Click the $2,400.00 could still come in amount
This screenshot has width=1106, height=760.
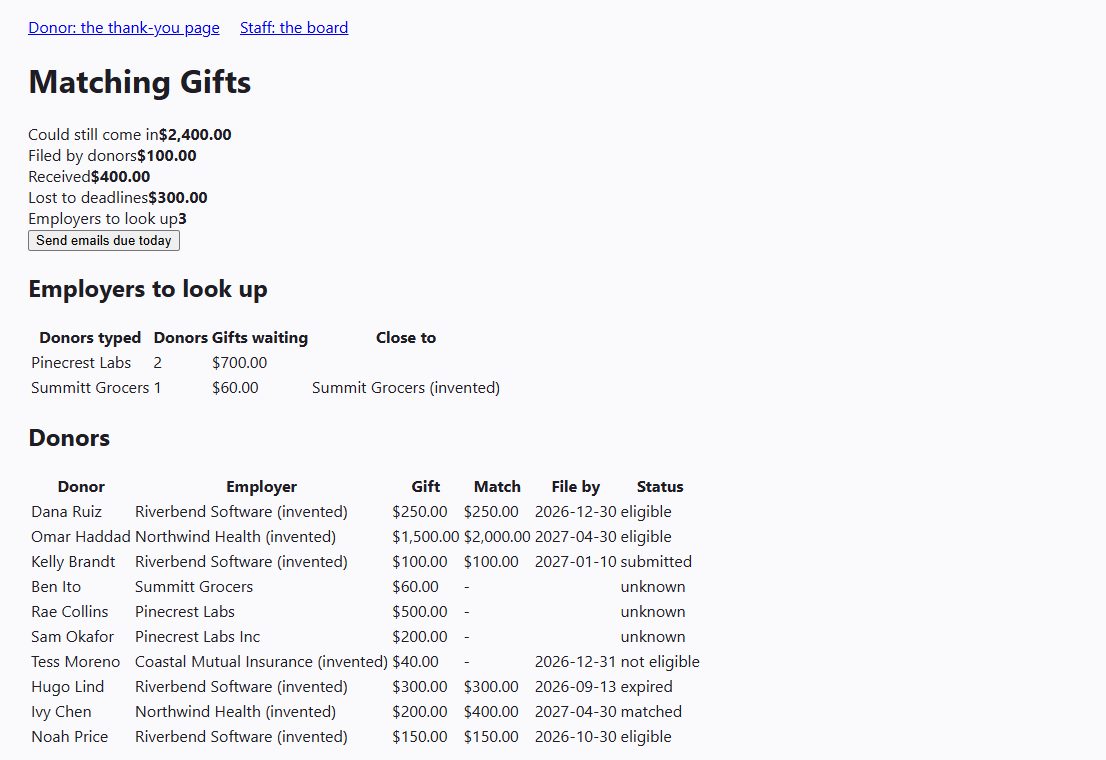[x=195, y=135]
